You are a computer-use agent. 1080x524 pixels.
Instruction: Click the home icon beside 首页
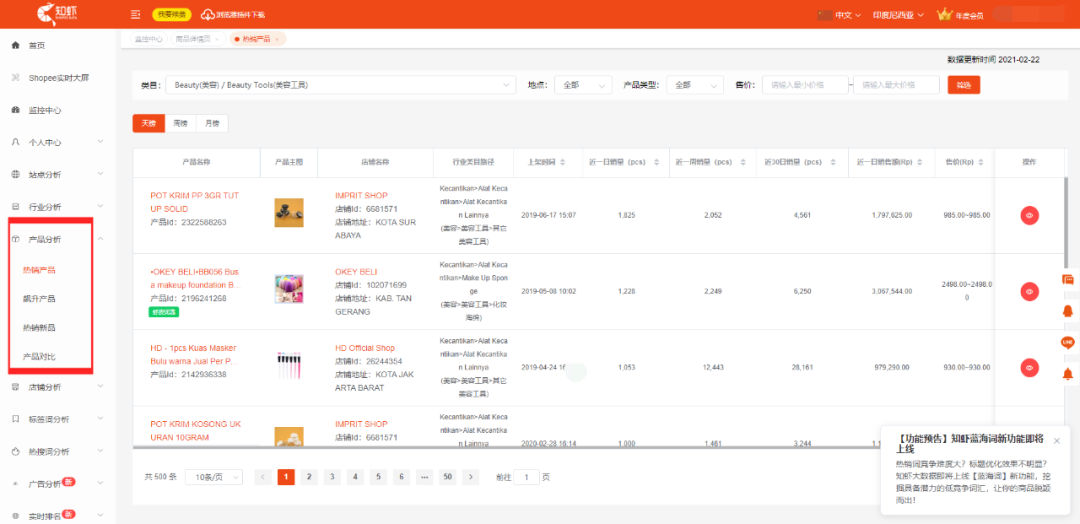(16, 45)
